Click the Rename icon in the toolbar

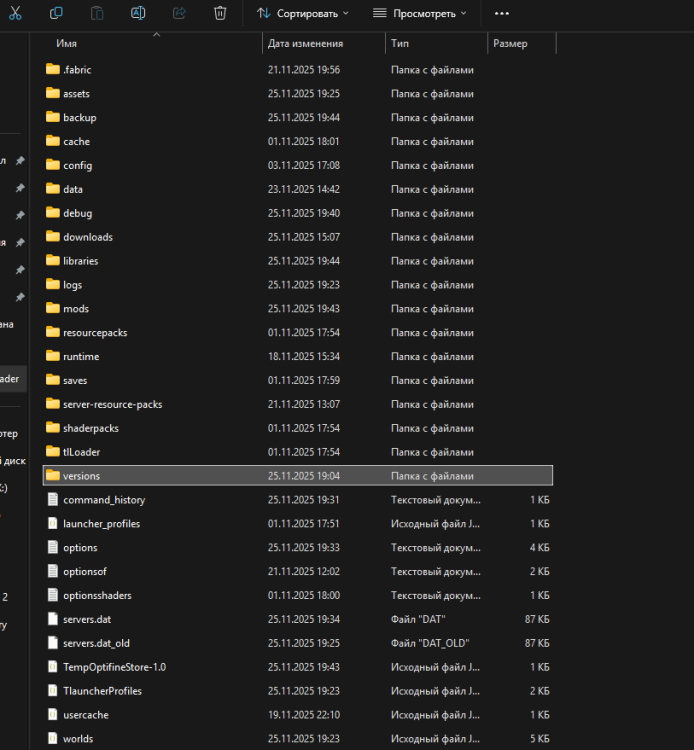(x=138, y=13)
